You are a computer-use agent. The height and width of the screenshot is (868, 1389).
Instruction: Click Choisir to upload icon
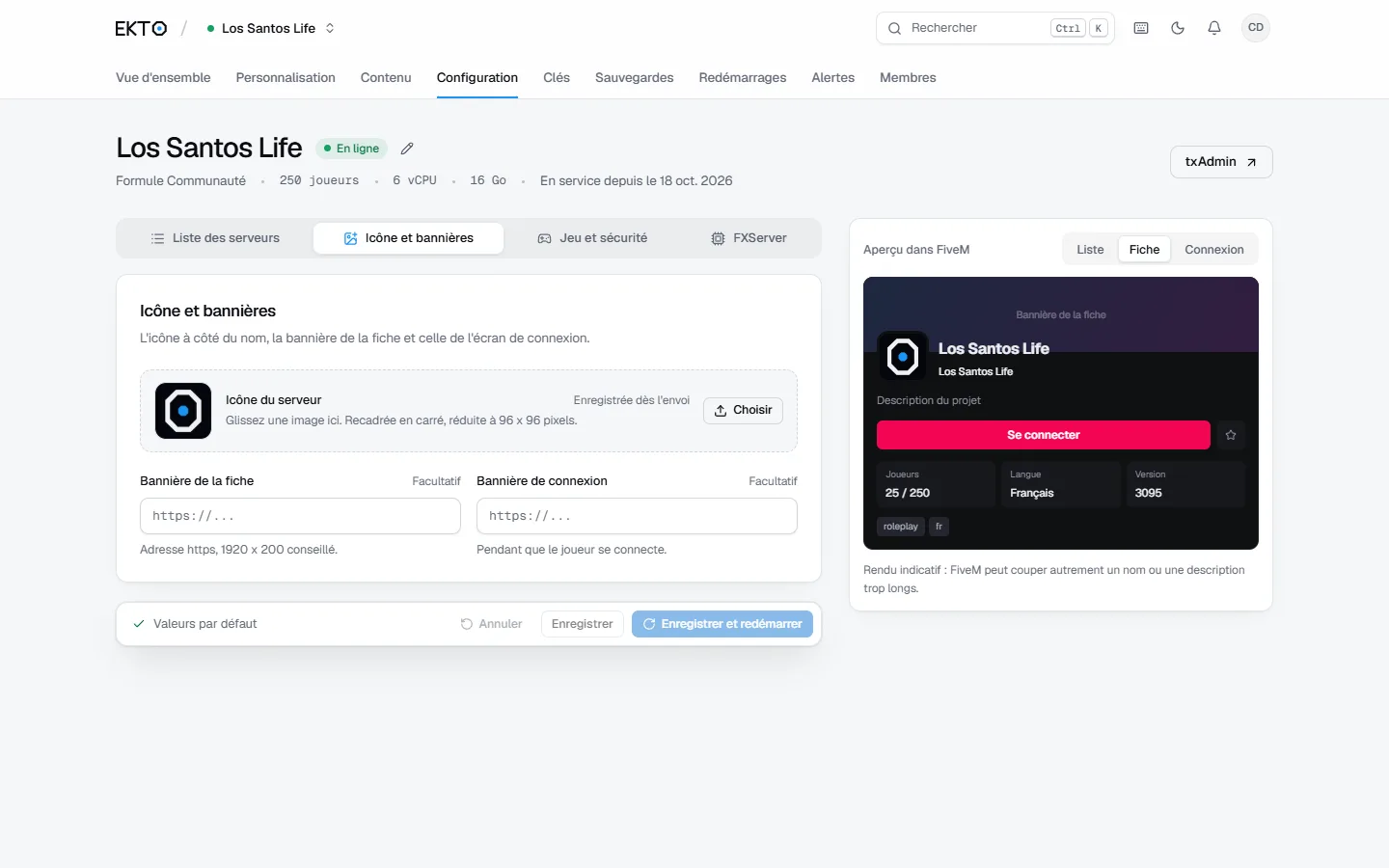coord(743,411)
